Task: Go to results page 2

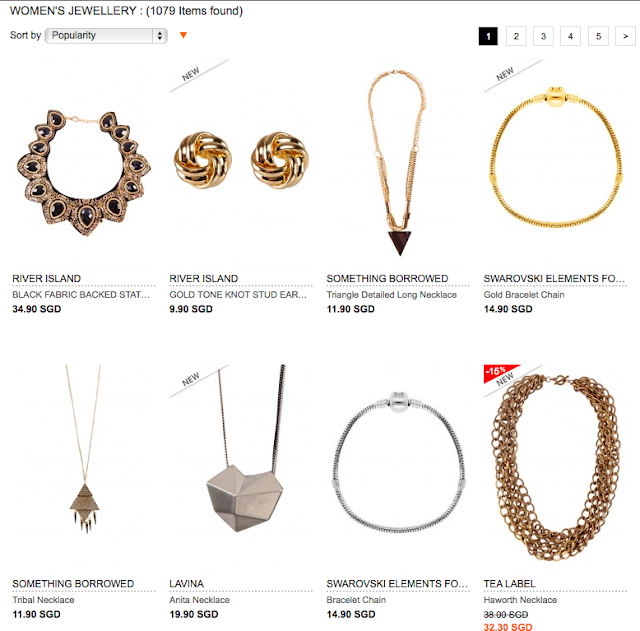Action: [515, 37]
